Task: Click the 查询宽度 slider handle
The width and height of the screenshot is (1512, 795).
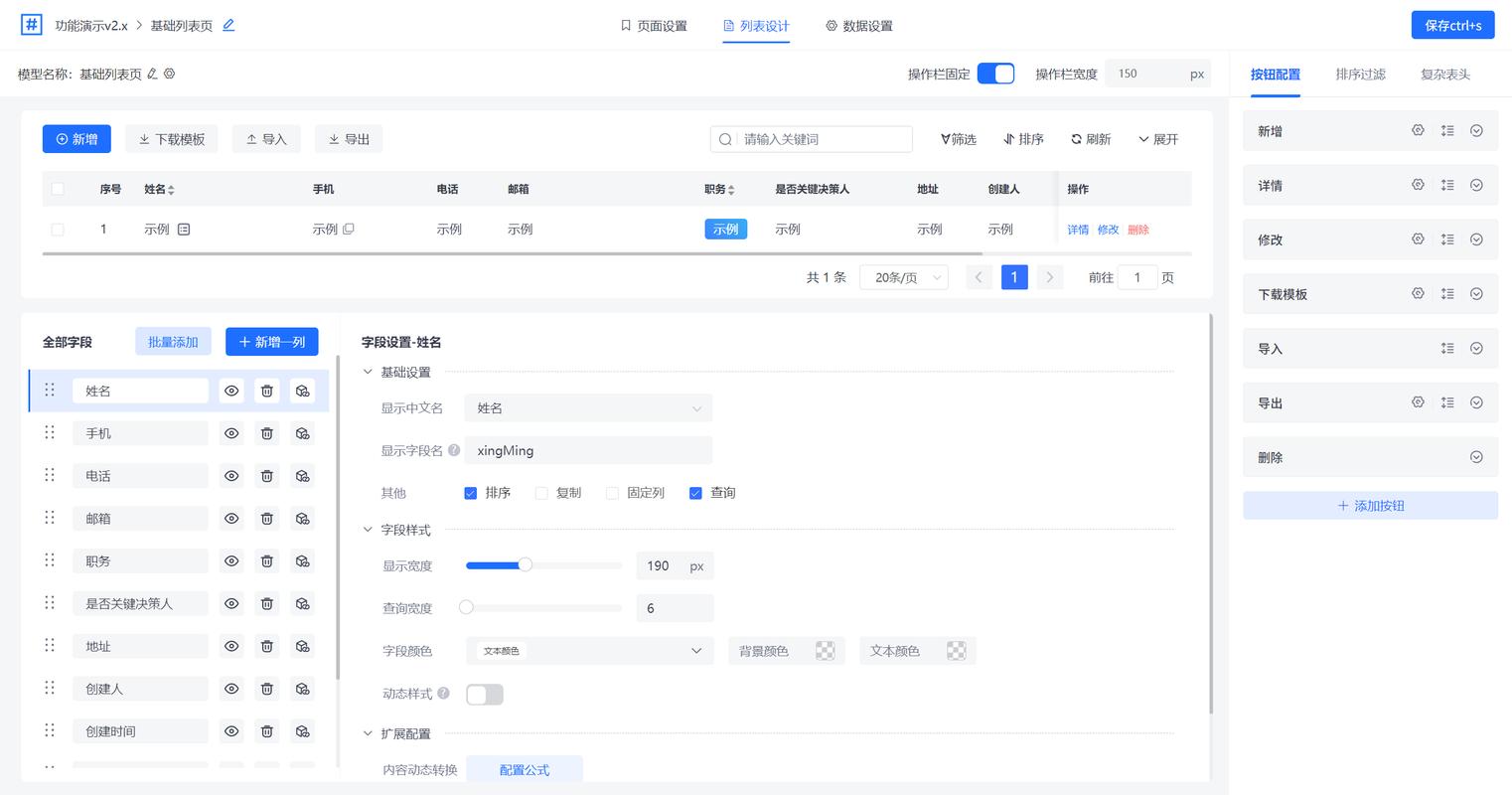Action: 466,607
